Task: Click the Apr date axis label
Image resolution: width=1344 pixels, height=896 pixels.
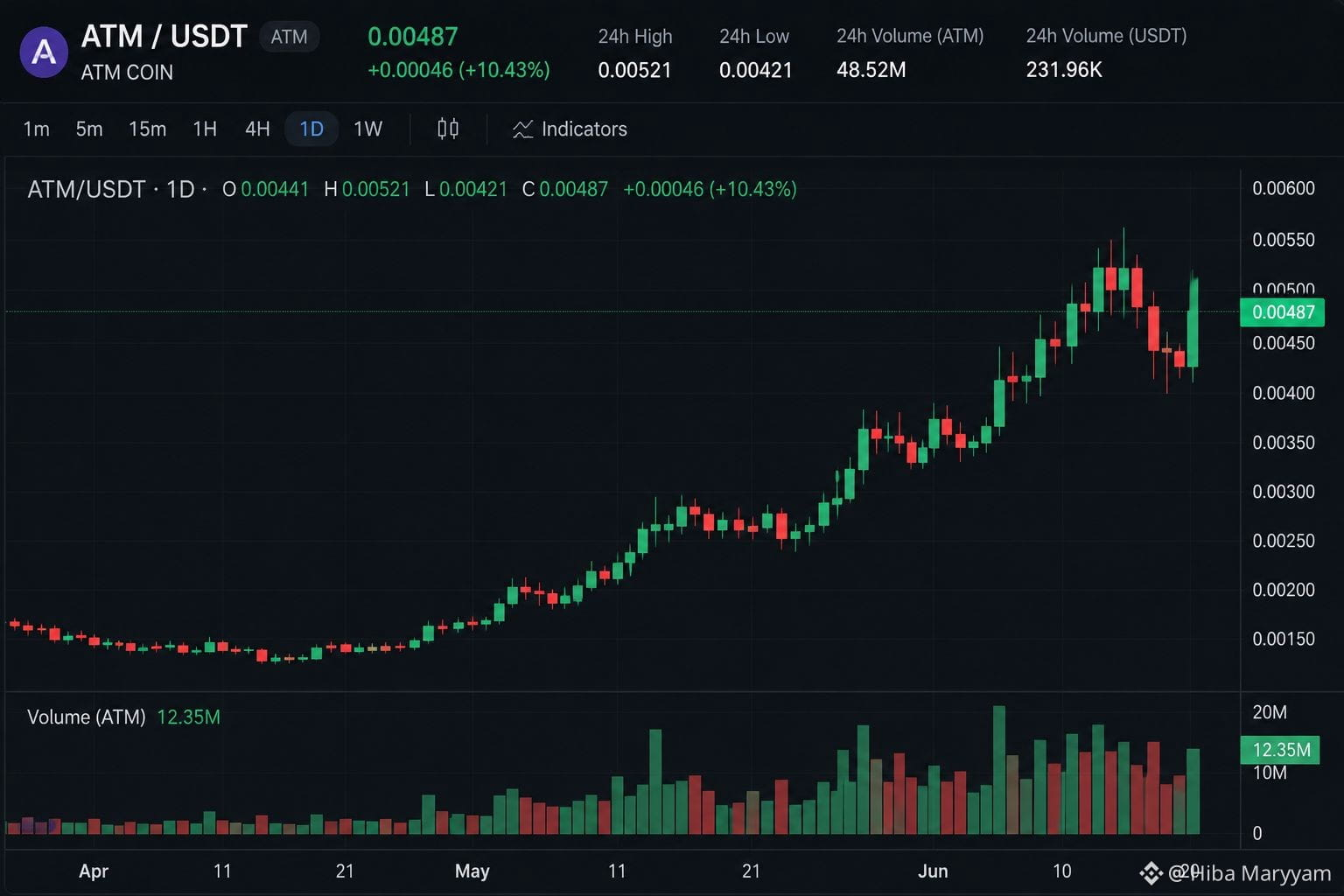Action: [94, 871]
